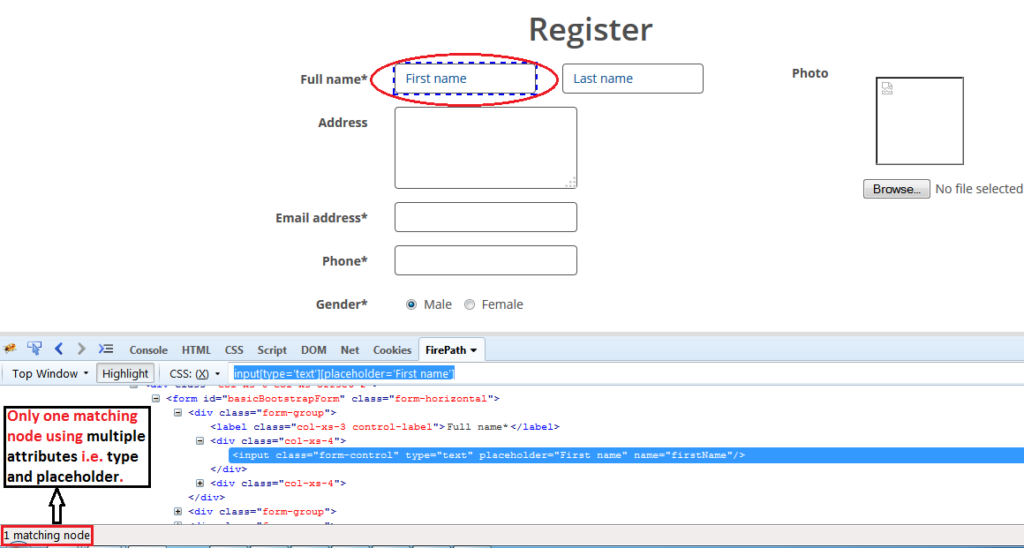
Task: Click into the Address text area
Action: (485, 148)
